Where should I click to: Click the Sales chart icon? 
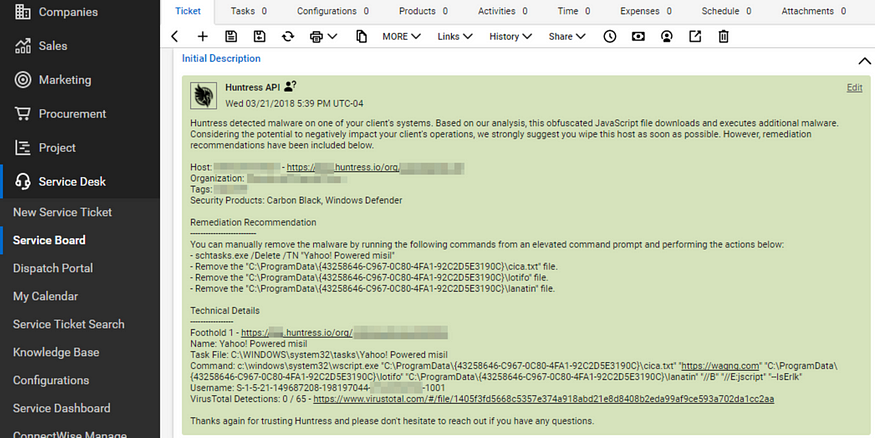tap(23, 46)
